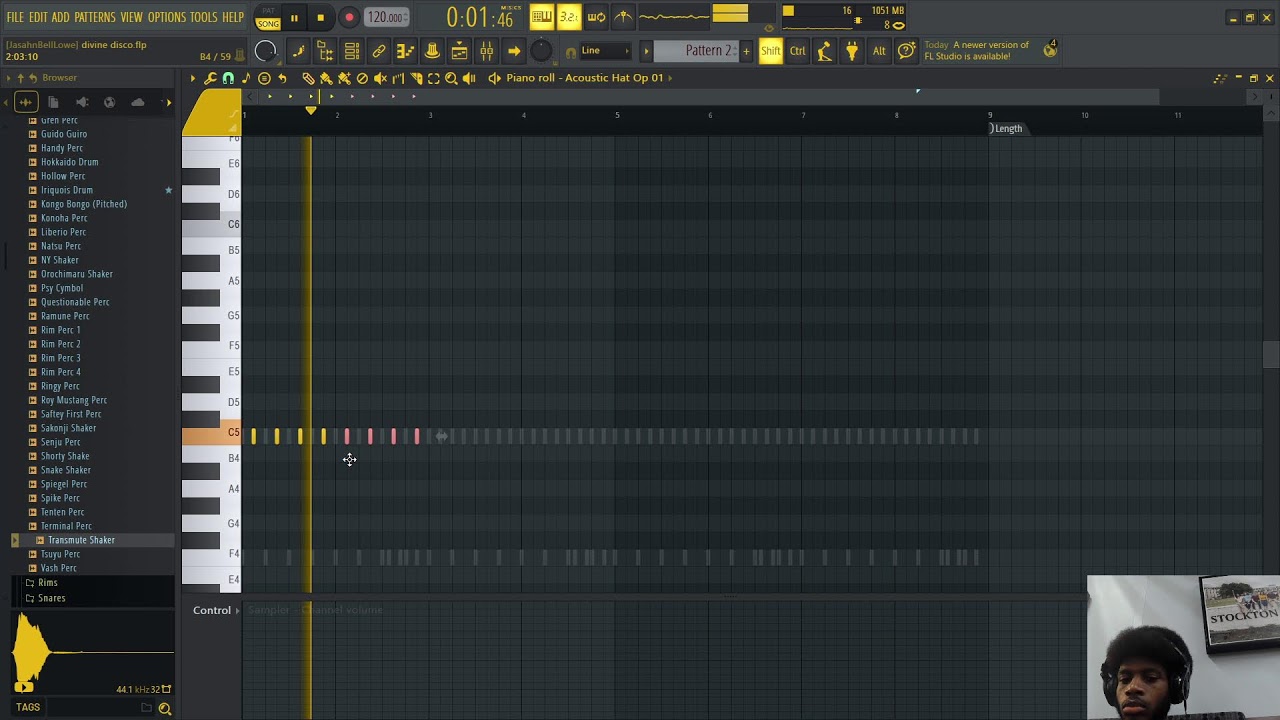This screenshot has width=1280, height=720.
Task: Open channel selector arrow after Acoustic Hat title
Action: (670, 78)
